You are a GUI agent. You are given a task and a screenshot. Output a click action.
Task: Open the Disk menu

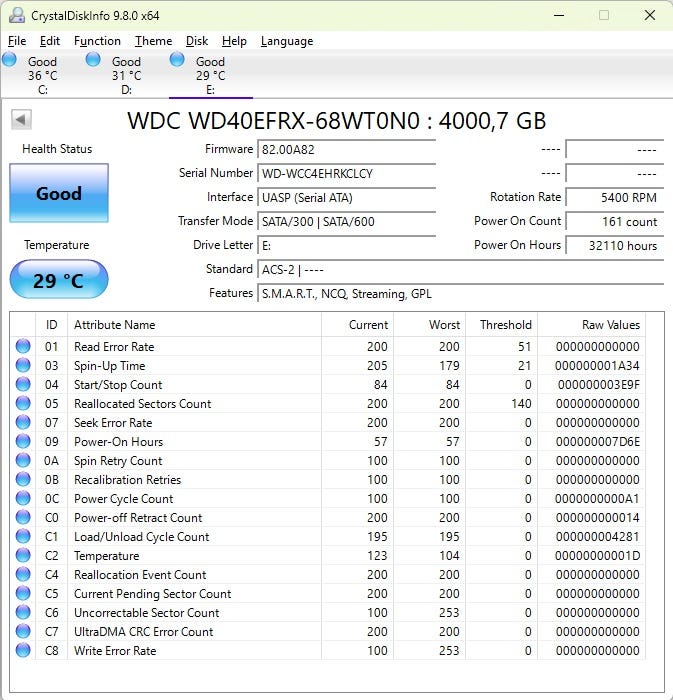pos(197,41)
